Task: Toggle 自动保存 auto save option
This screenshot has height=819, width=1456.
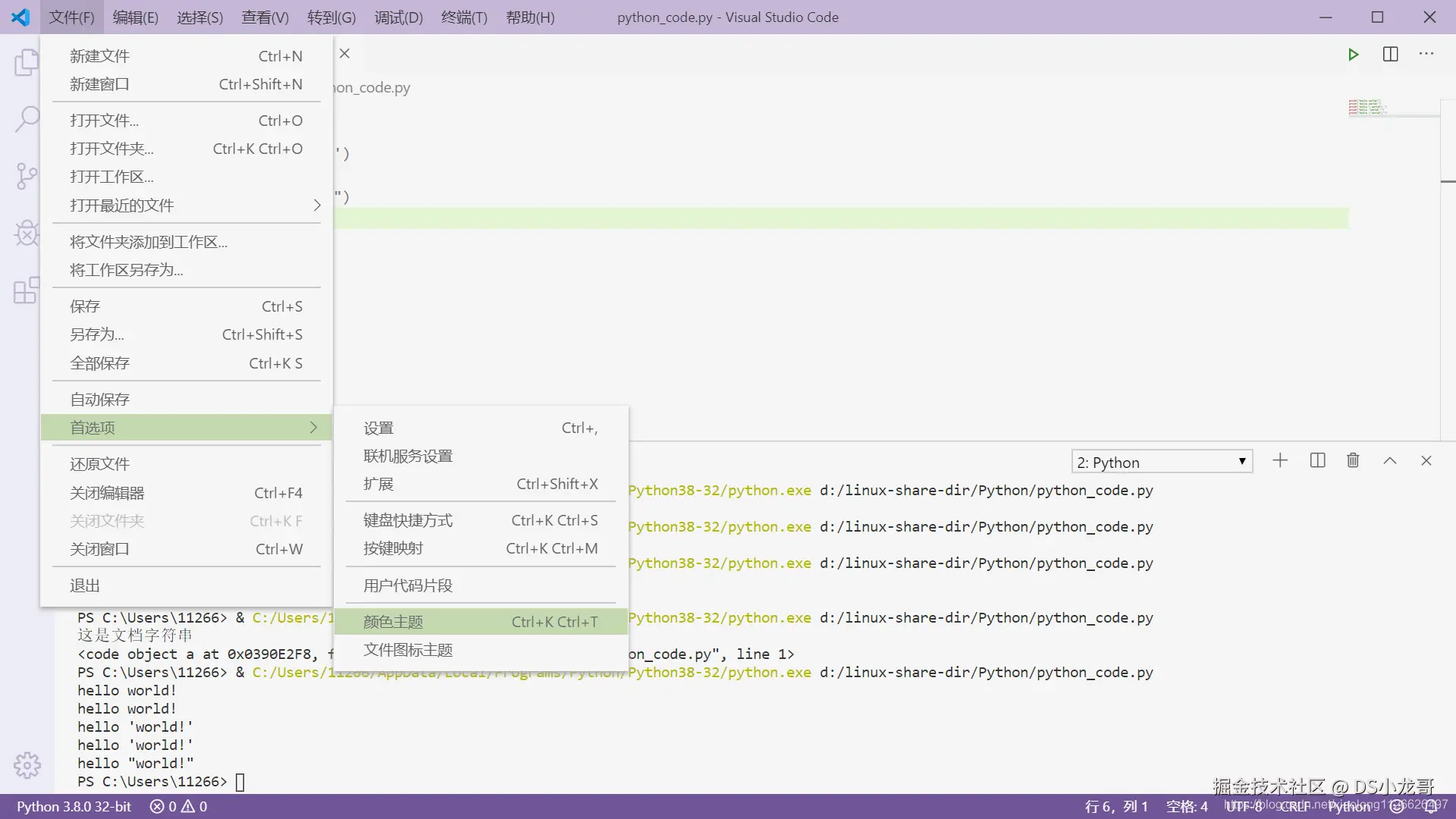Action: coord(100,400)
